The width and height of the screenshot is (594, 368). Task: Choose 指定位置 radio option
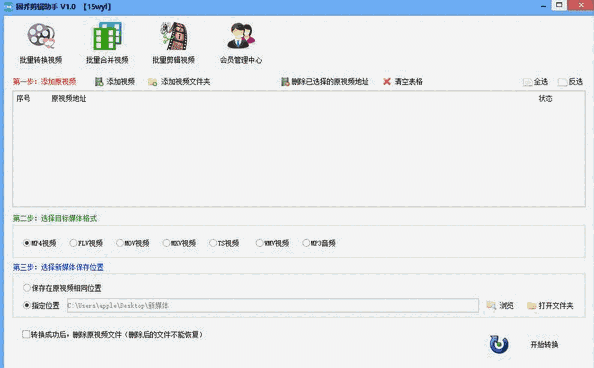(27, 305)
